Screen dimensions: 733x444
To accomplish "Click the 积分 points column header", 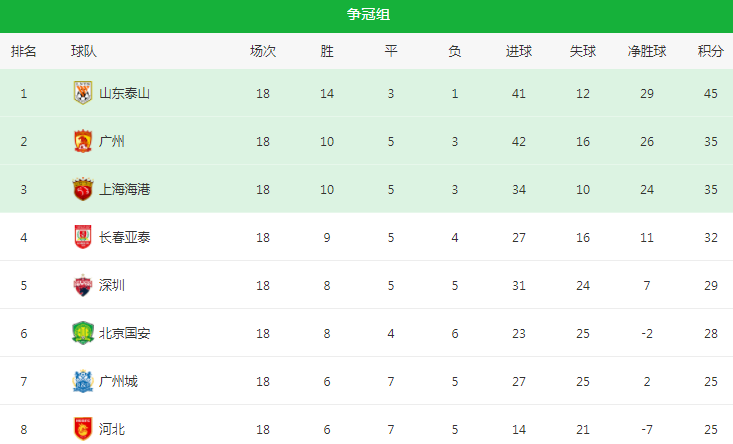I will [x=710, y=50].
